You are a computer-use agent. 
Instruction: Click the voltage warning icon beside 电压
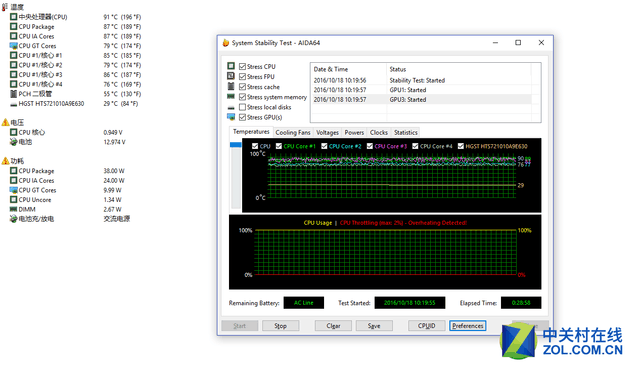(5, 122)
